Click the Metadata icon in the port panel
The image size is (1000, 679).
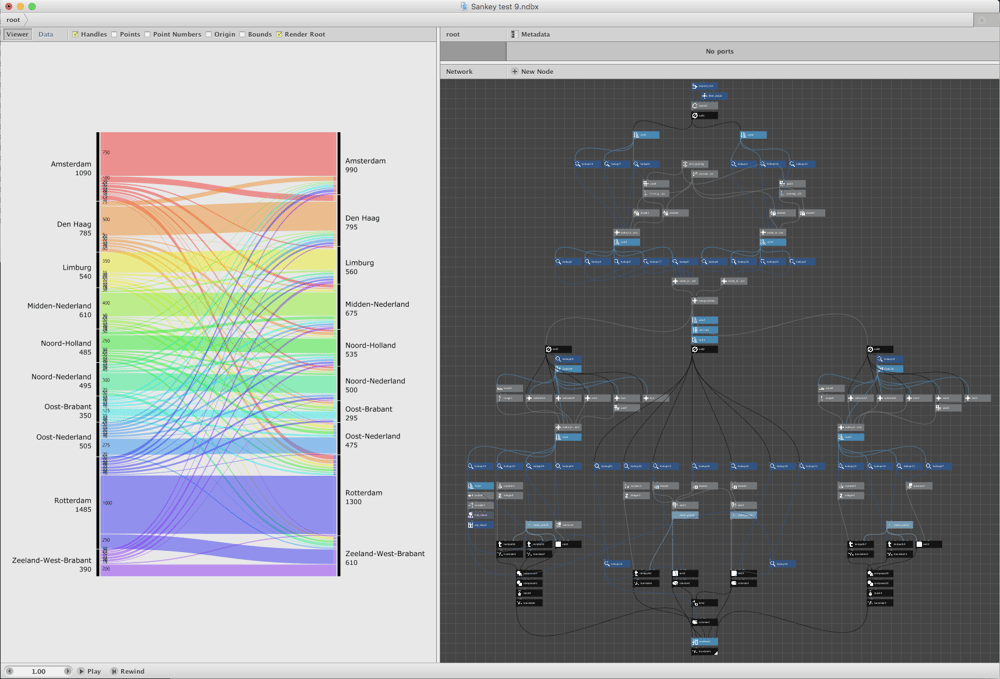point(514,34)
